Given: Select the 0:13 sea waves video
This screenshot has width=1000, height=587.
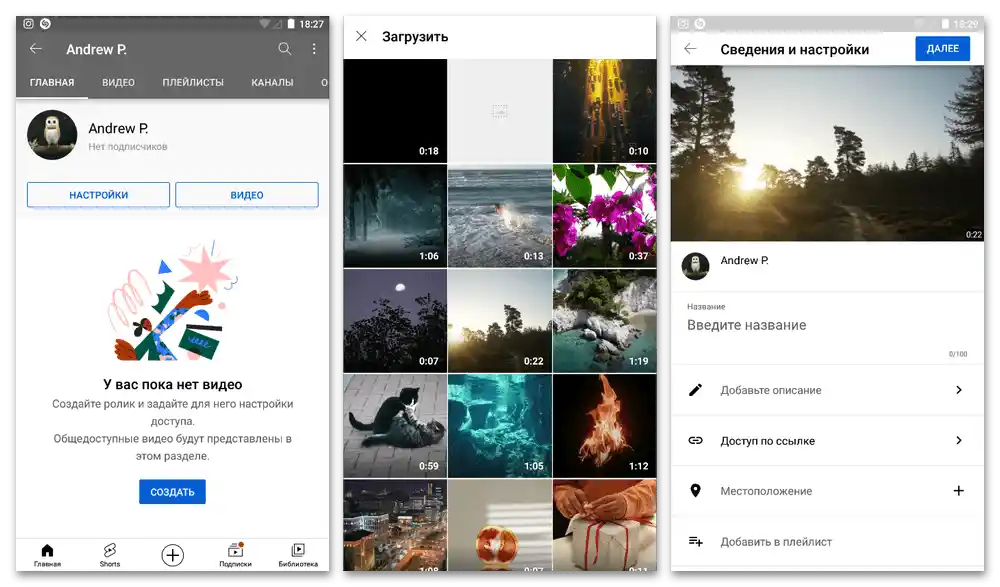Looking at the screenshot, I should pyautogui.click(x=499, y=216).
